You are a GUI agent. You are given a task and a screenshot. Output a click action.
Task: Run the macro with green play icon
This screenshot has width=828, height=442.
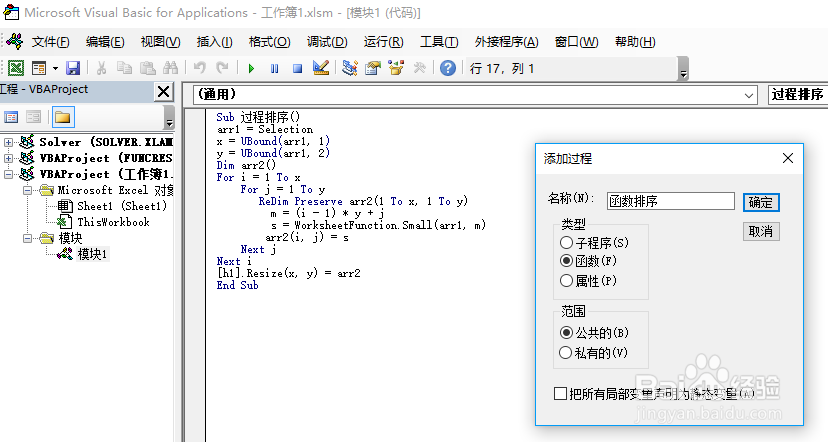251,69
